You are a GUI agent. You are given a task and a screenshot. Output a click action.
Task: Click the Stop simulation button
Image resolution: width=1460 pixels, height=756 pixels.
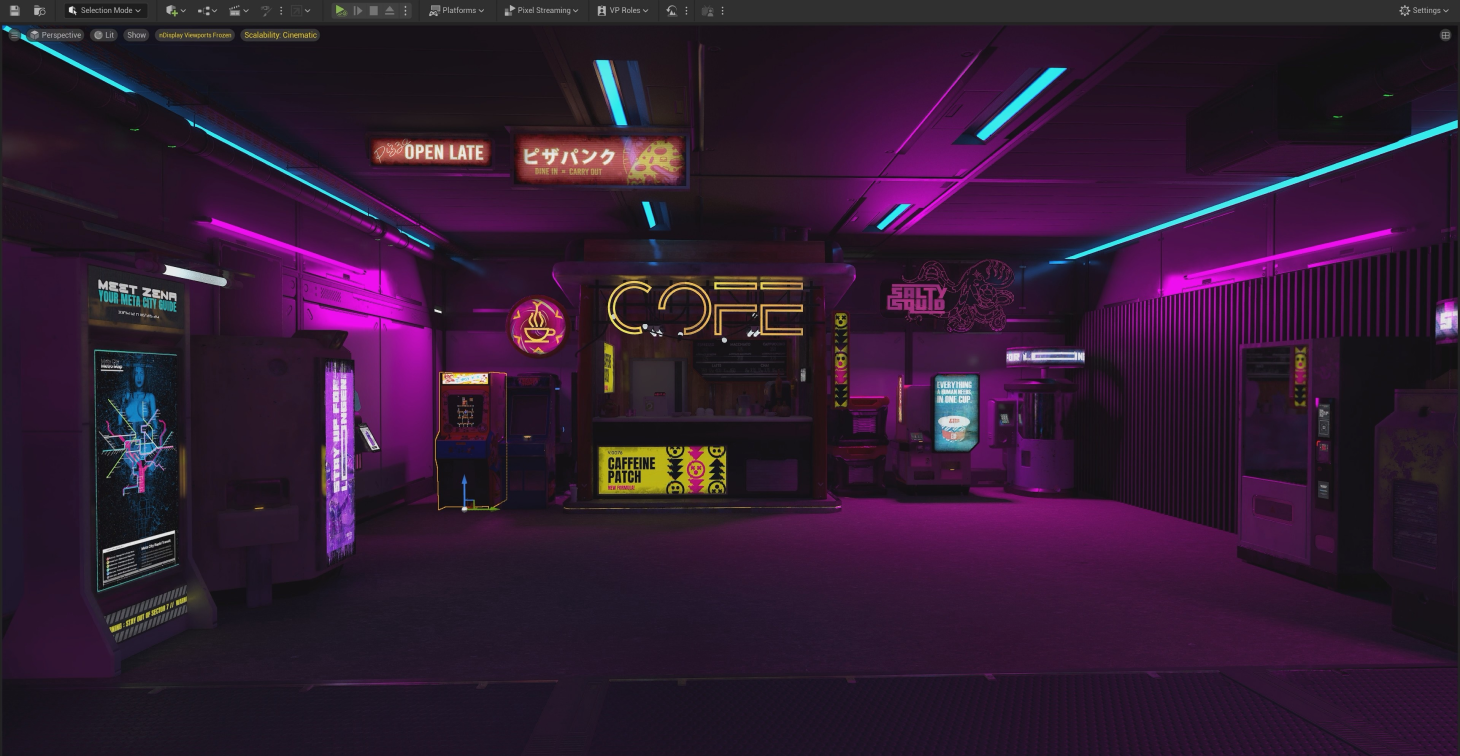point(373,10)
